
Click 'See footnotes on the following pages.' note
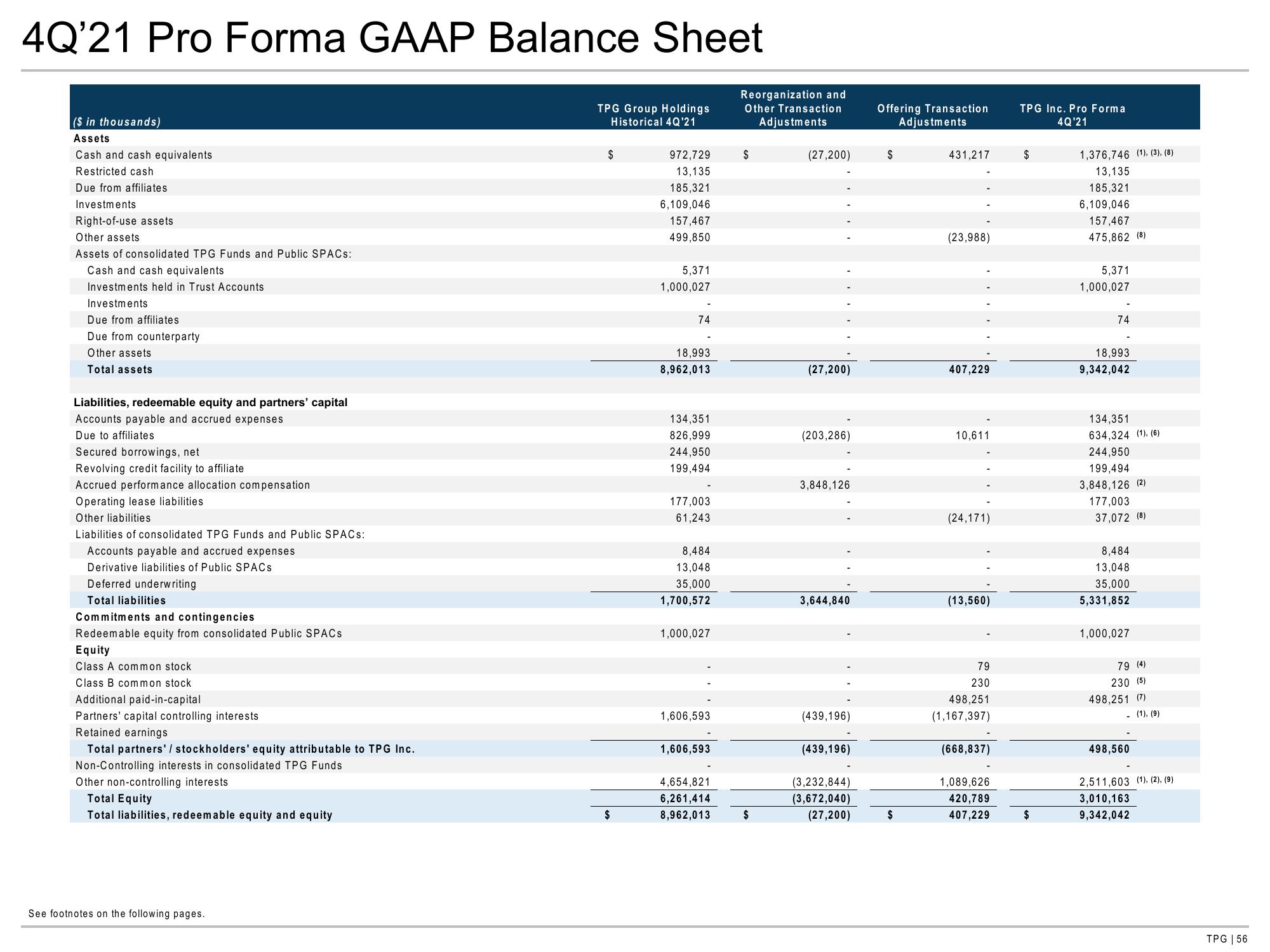coord(117,914)
